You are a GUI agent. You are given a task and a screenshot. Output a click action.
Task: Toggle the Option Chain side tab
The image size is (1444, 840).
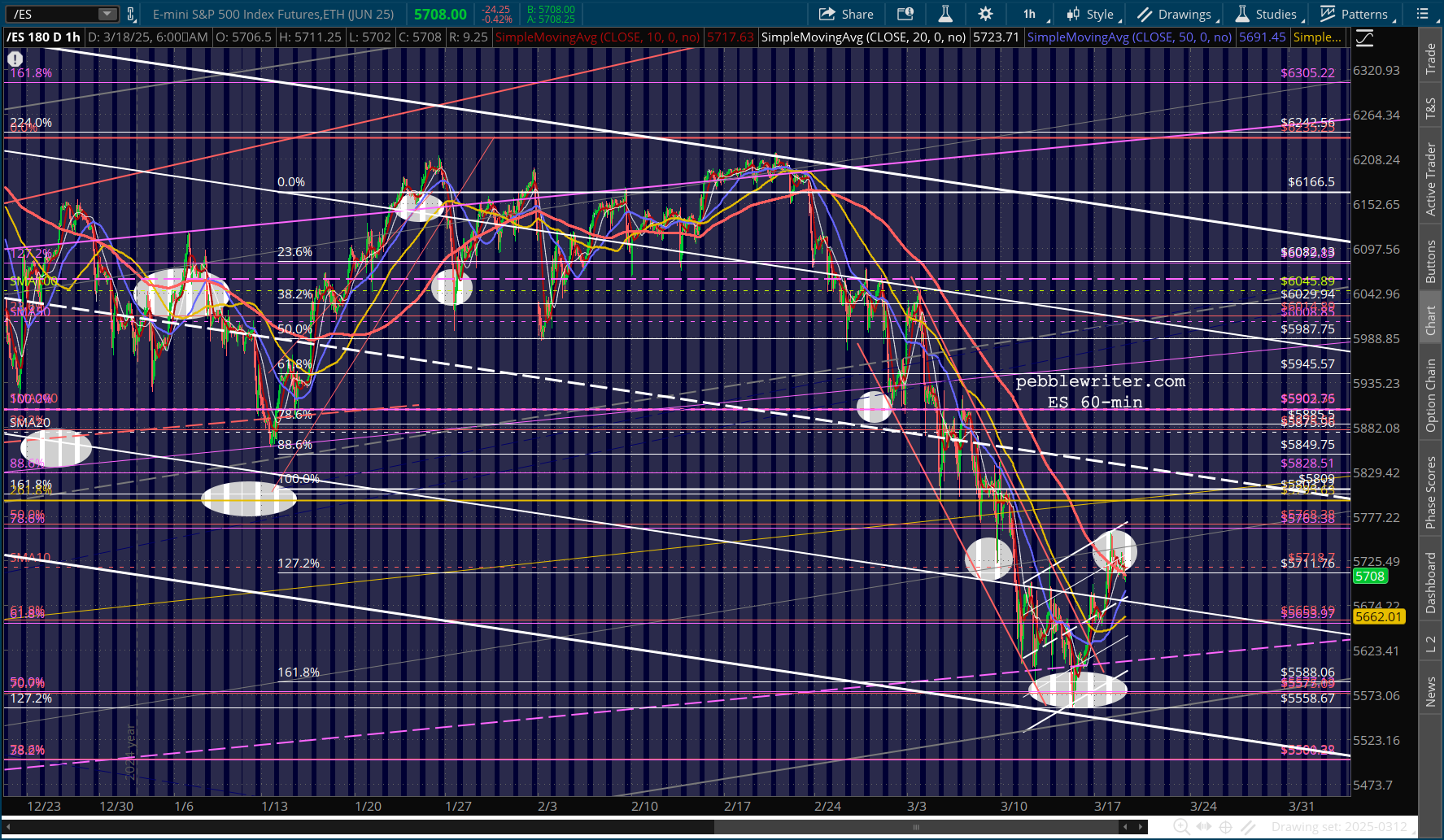1430,395
